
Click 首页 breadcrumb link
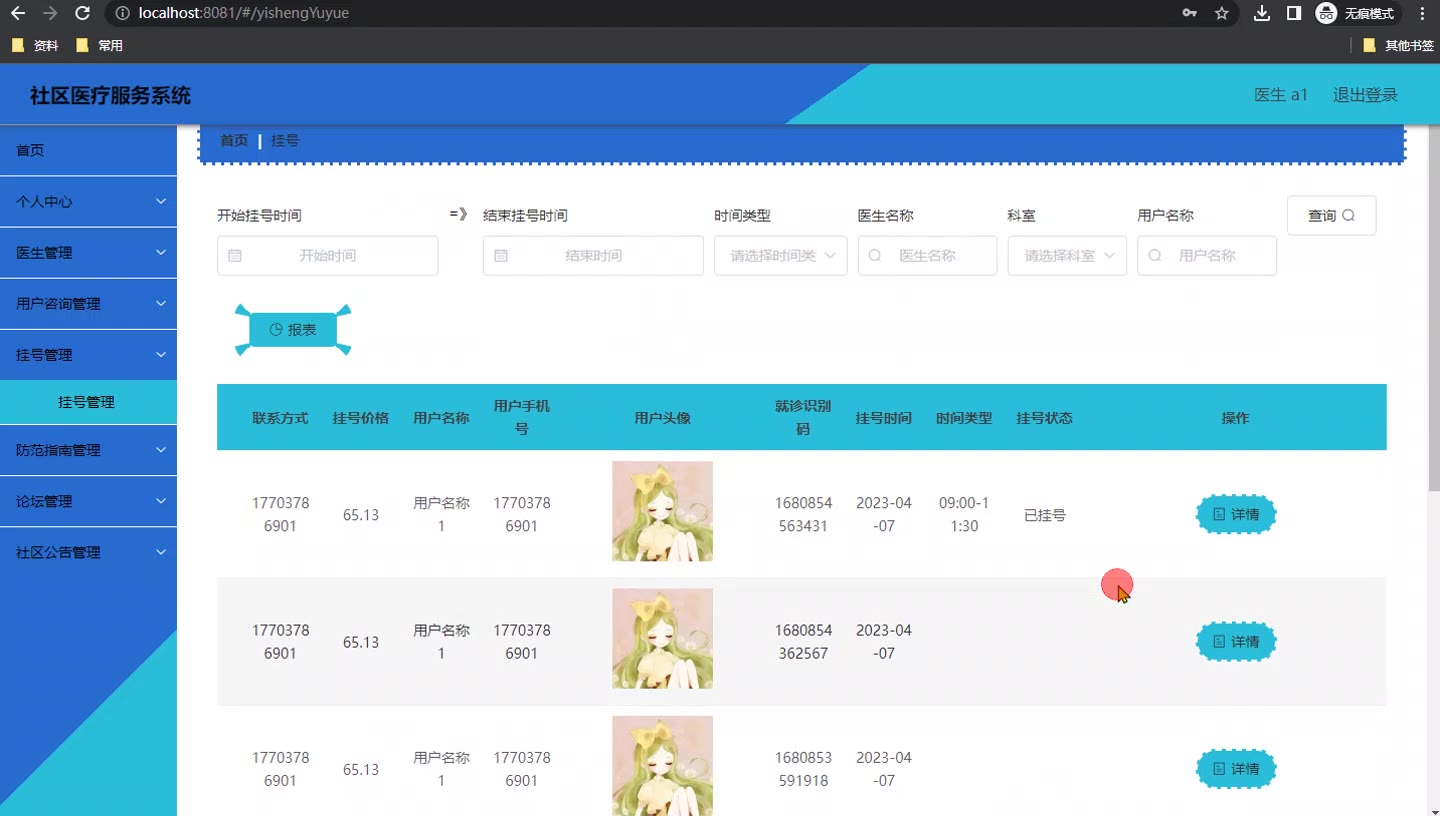click(x=234, y=141)
